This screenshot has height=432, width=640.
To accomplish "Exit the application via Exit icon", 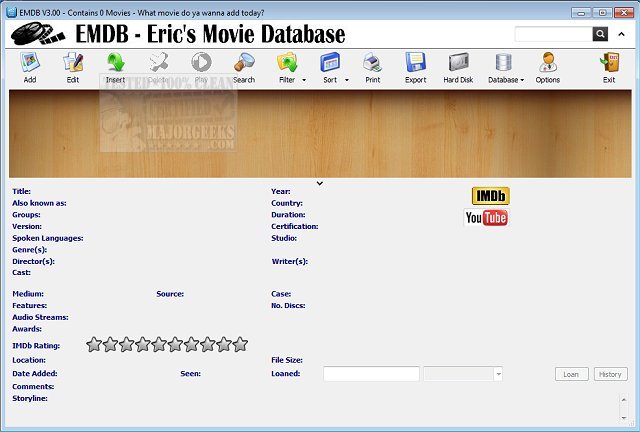I will (608, 66).
